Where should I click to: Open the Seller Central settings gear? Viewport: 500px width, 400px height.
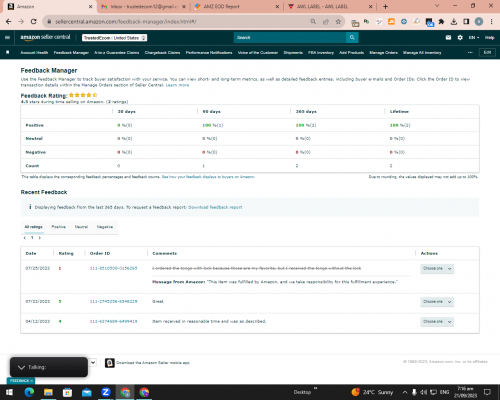tap(460, 38)
